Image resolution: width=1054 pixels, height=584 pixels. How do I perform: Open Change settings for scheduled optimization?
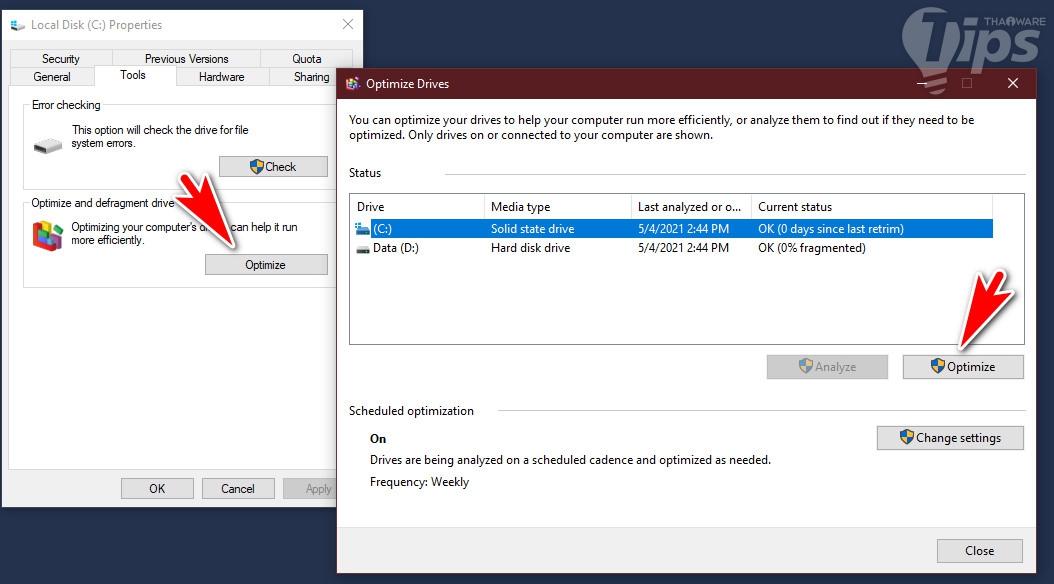coord(950,438)
